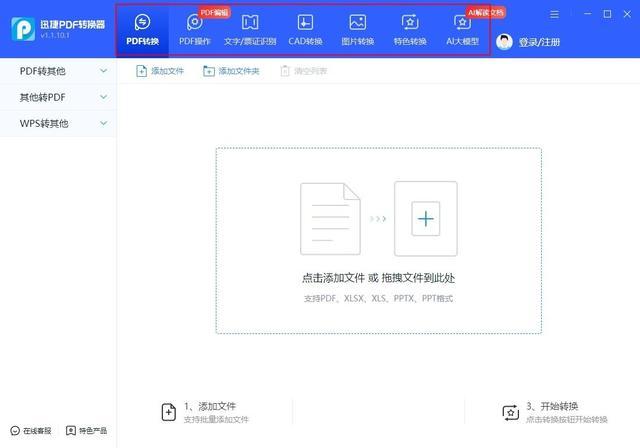Viewport: 640px width, 448px height.
Task: Click the step 1 添加文件 icon
Action: click(x=169, y=412)
